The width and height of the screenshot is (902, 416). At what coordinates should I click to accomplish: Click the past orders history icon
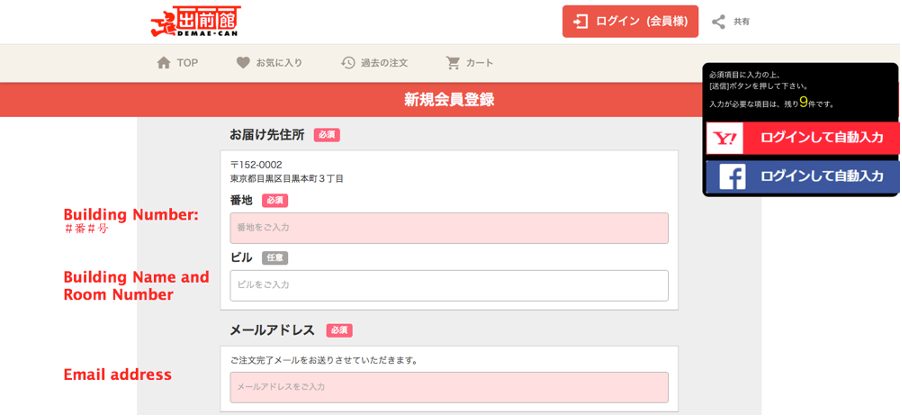(x=348, y=63)
